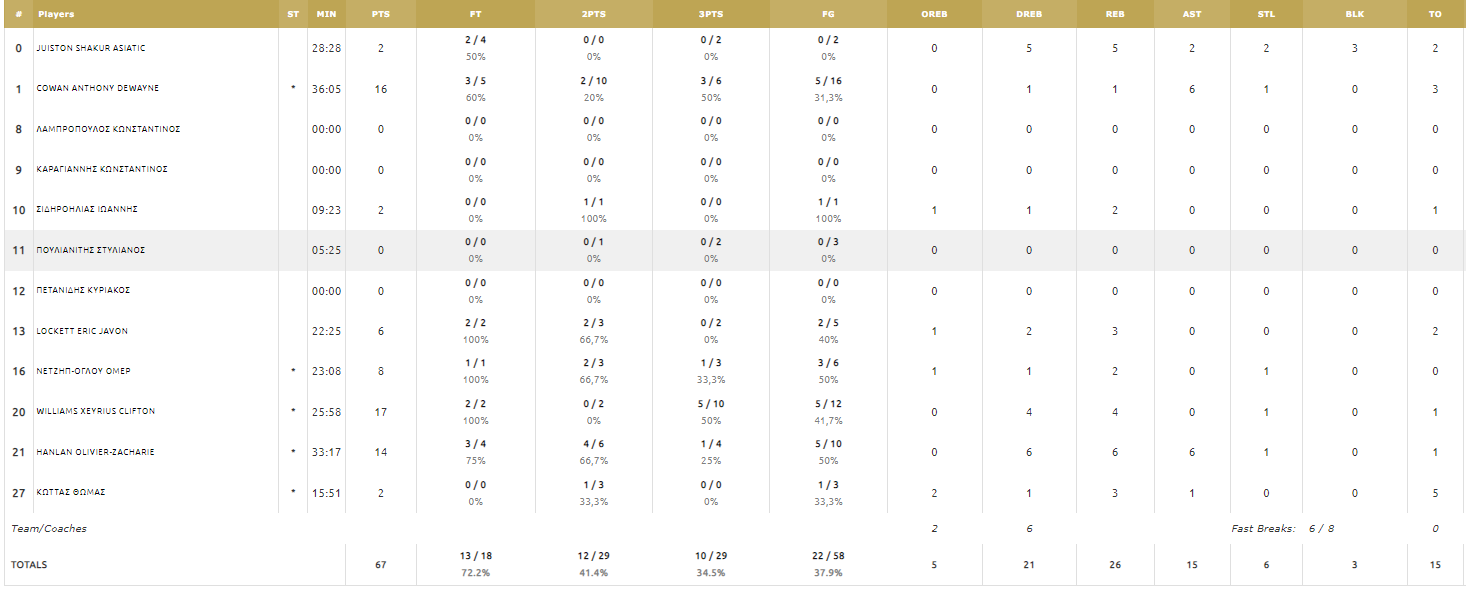Click the BLK column header
The height and width of the screenshot is (589, 1466).
point(1354,14)
